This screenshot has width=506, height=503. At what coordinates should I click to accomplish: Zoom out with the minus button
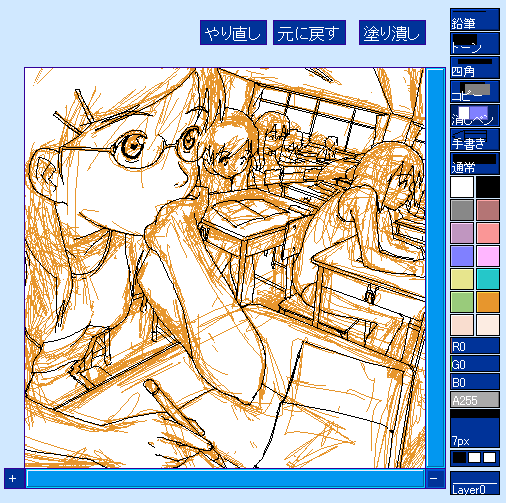pyautogui.click(x=433, y=479)
